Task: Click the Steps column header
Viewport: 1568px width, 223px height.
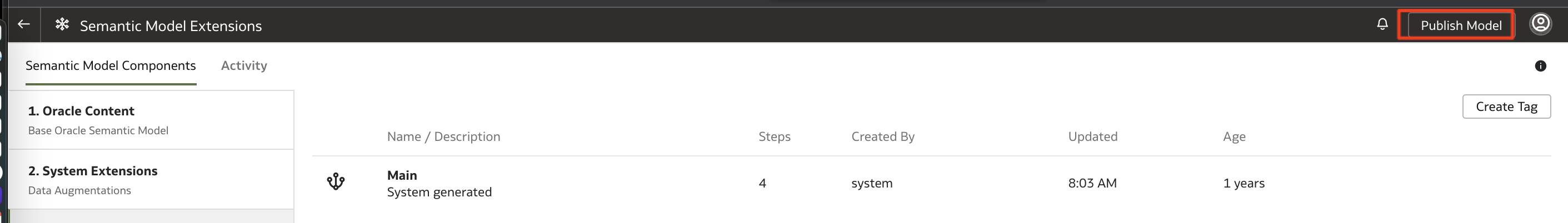Action: 774,136
